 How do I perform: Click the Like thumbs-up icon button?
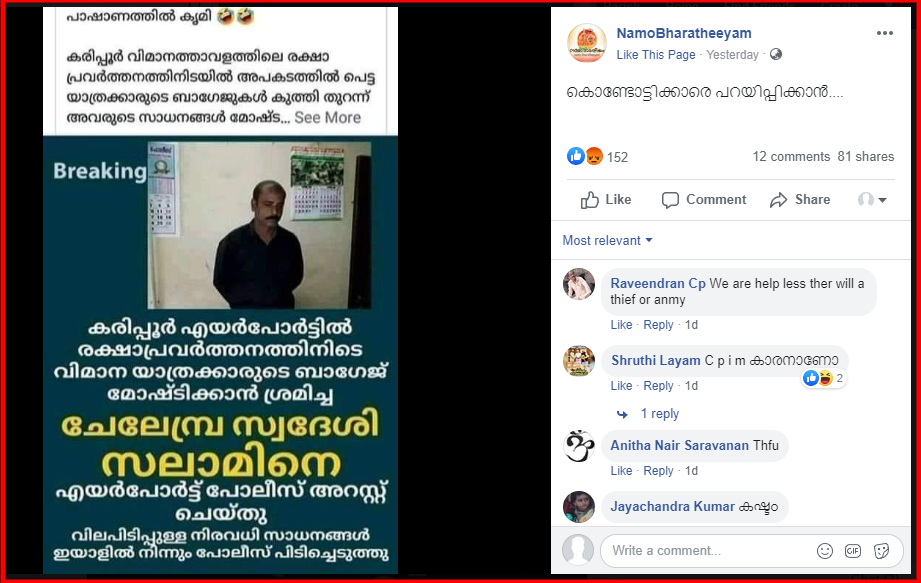click(606, 200)
